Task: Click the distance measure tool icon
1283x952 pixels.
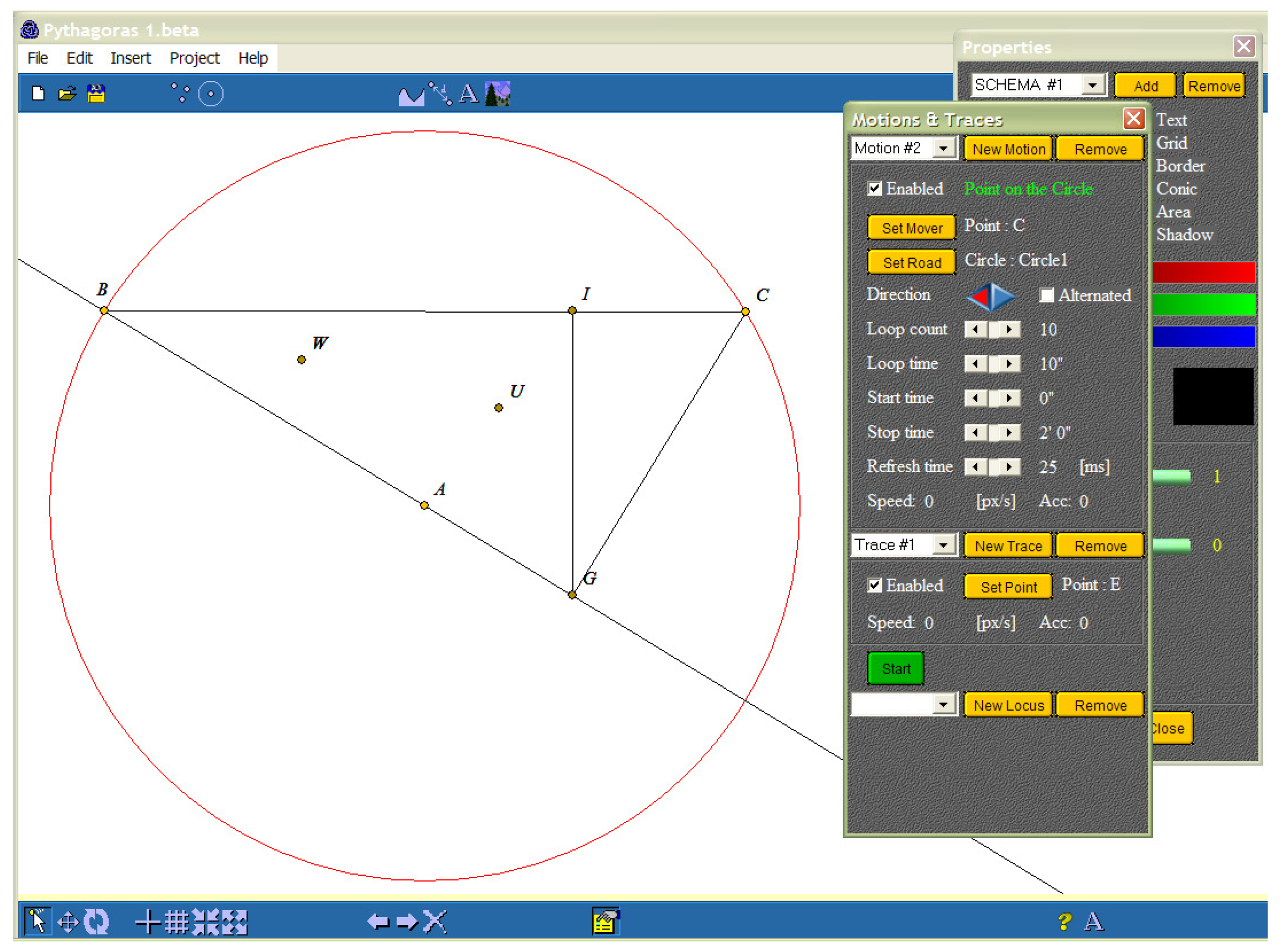Action: [x=440, y=94]
